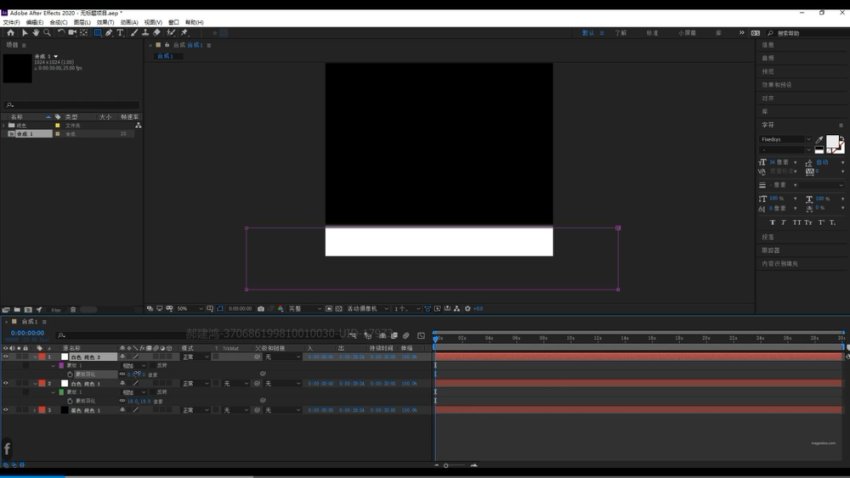Open the viewer resolution dropdown
The image size is (850, 478).
coord(305,308)
